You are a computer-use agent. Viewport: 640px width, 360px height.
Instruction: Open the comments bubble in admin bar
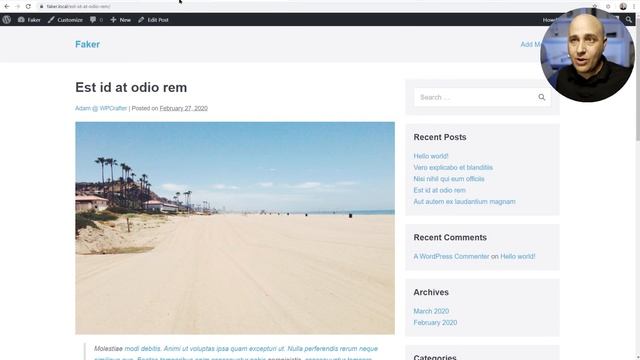pos(96,20)
